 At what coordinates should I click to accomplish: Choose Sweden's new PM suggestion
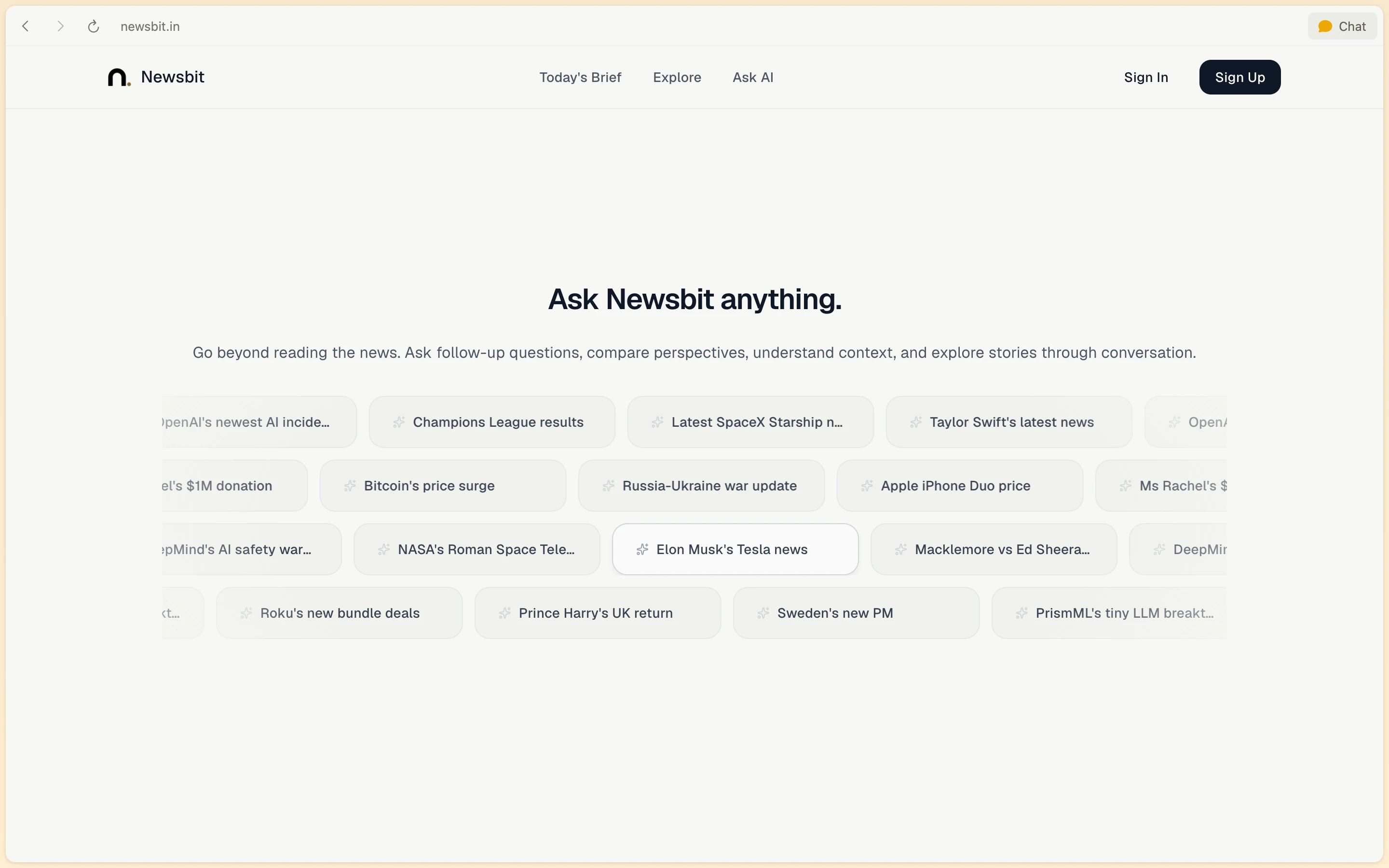[x=856, y=613]
